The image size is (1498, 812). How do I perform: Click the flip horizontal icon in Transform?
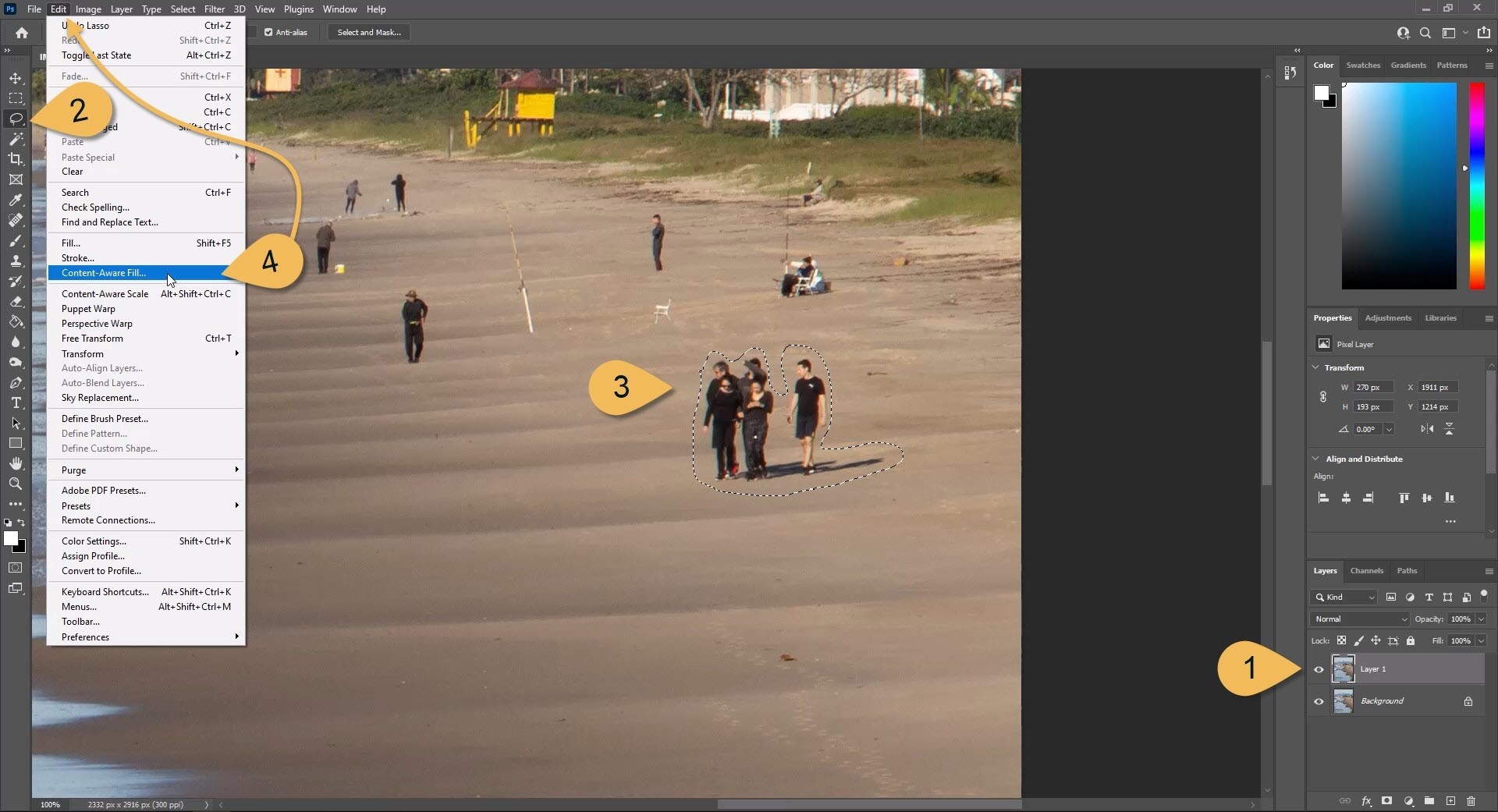coord(1427,429)
